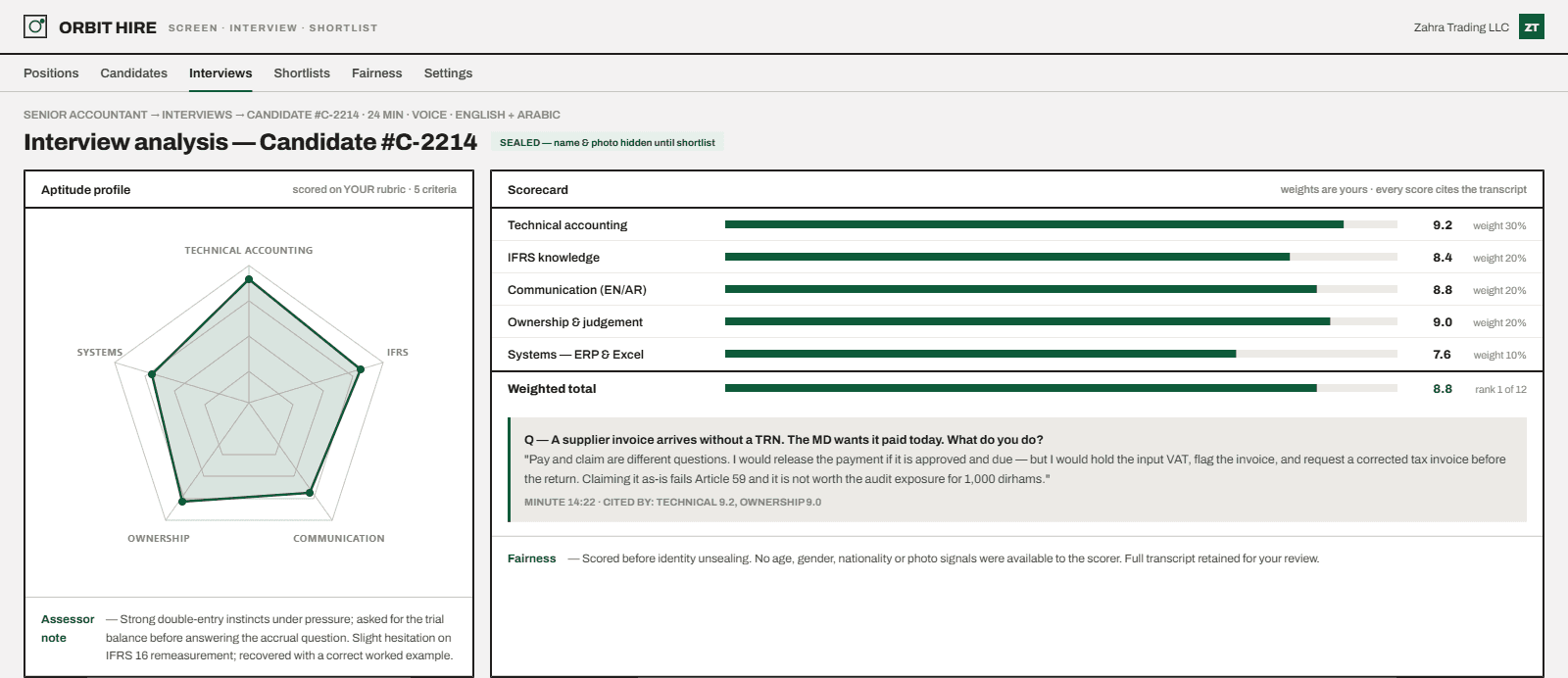Click the COMMUNICATION radar axis label
Viewport: 1568px width, 678px height.
[339, 538]
